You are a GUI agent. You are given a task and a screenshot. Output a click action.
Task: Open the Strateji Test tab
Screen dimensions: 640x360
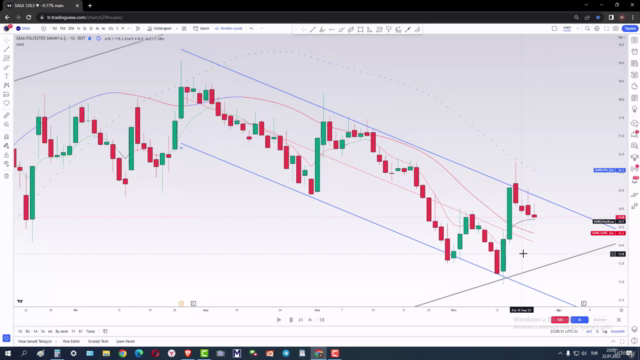click(98, 341)
